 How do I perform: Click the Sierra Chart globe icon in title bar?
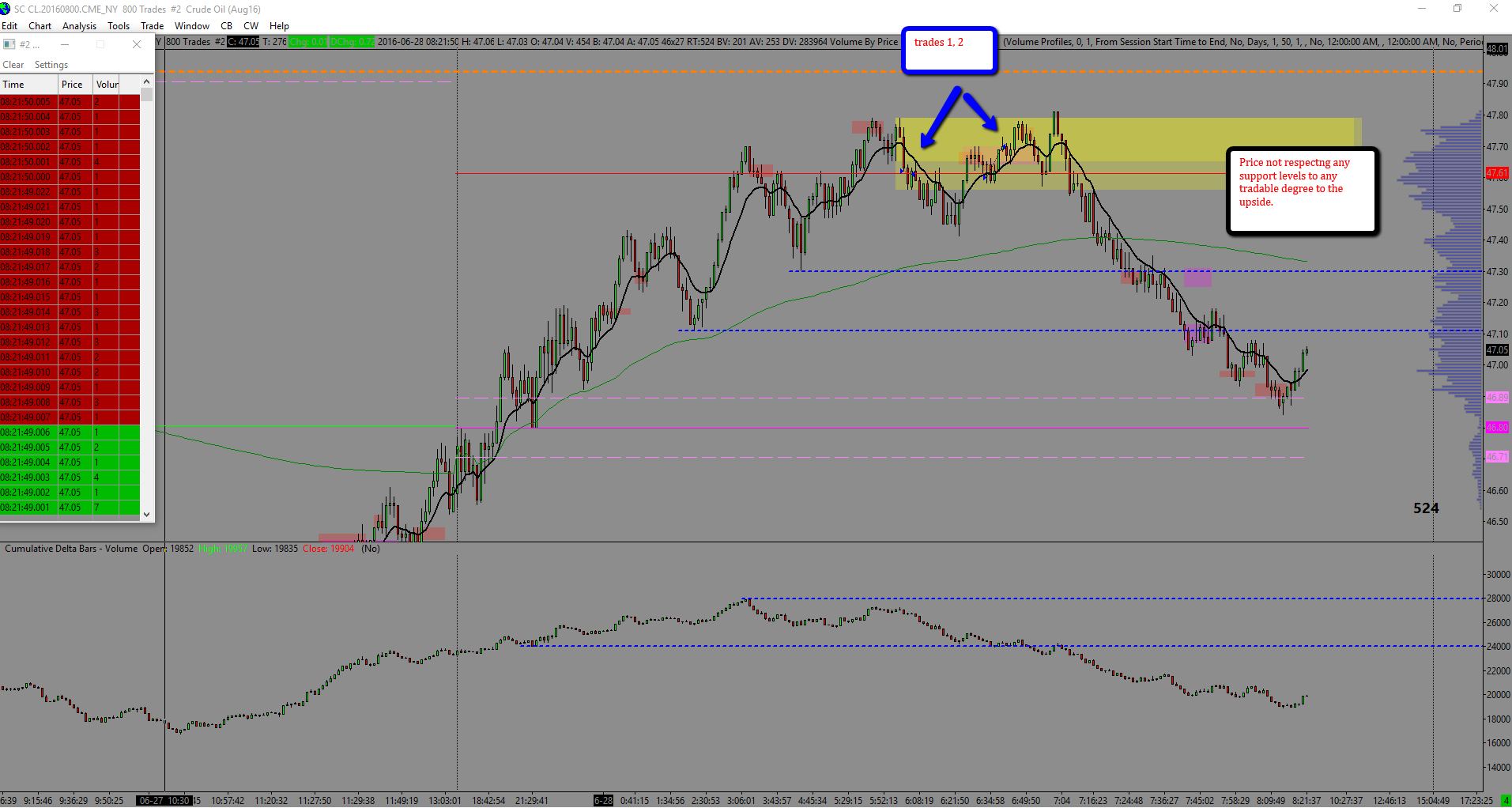(6, 9)
